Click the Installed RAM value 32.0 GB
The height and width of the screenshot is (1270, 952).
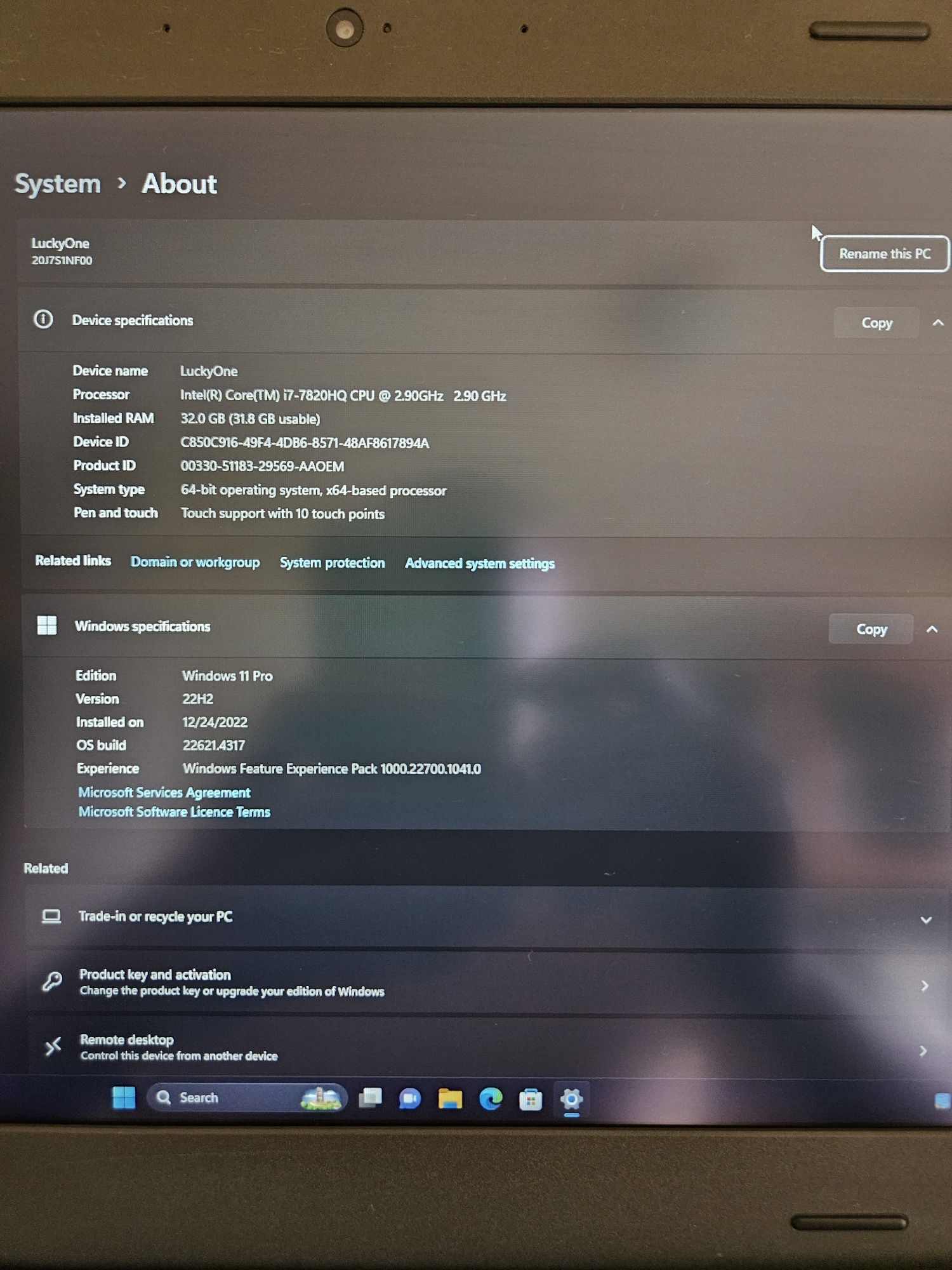(250, 418)
